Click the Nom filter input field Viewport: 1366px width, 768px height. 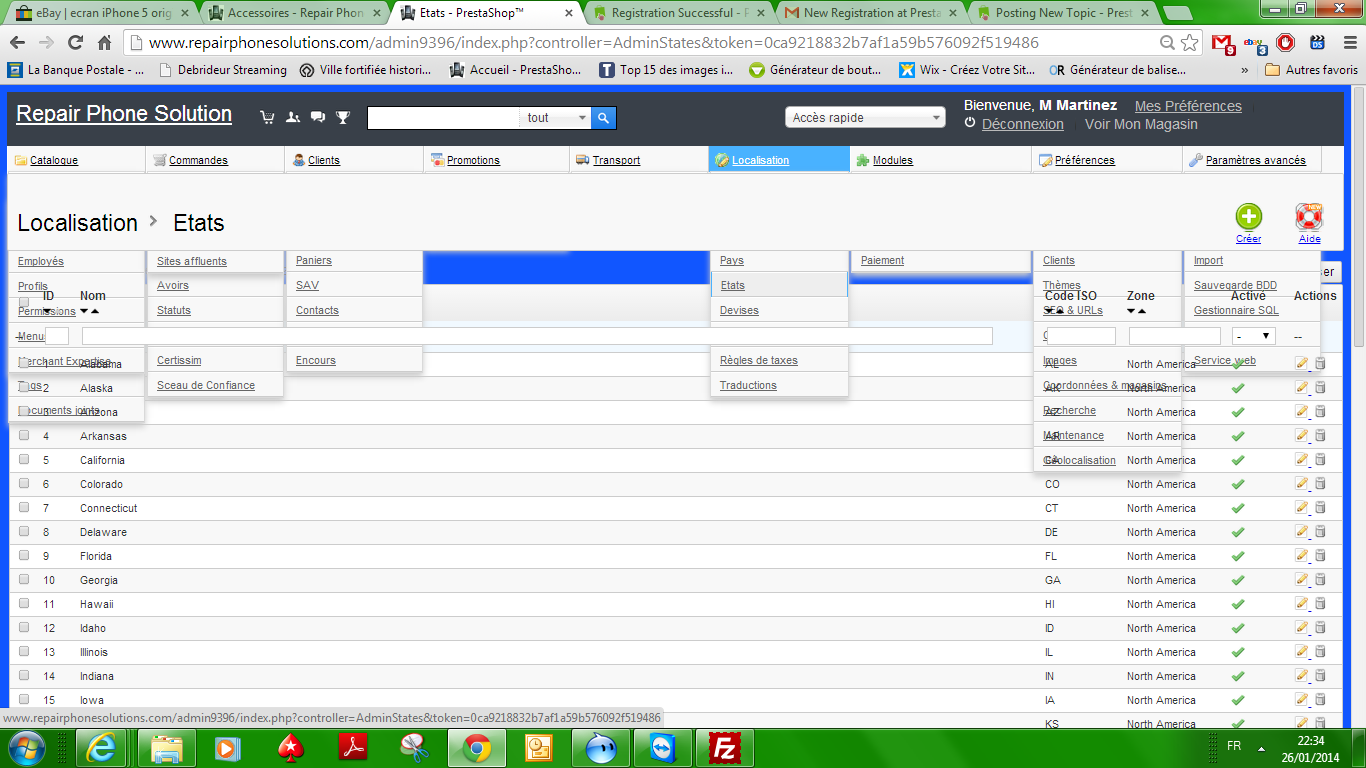tap(537, 336)
